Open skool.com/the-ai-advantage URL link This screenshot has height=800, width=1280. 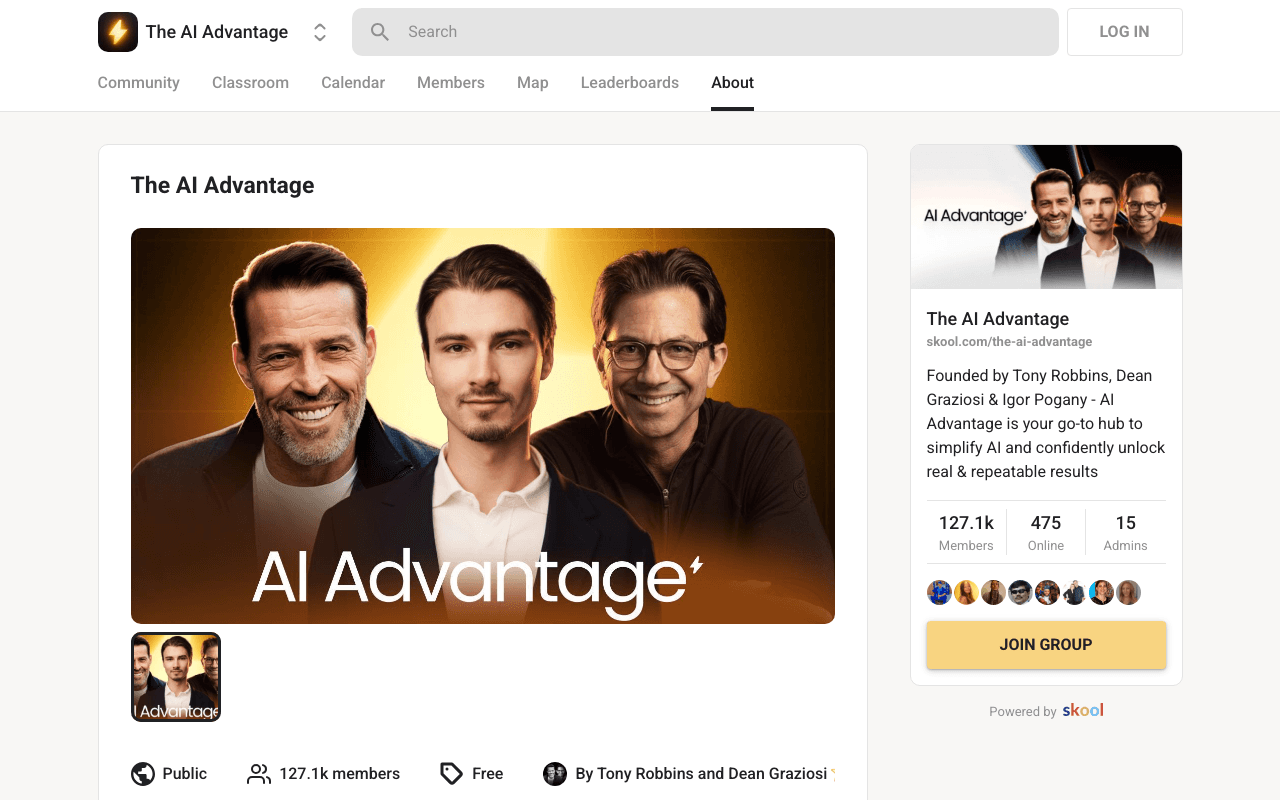click(x=1009, y=342)
